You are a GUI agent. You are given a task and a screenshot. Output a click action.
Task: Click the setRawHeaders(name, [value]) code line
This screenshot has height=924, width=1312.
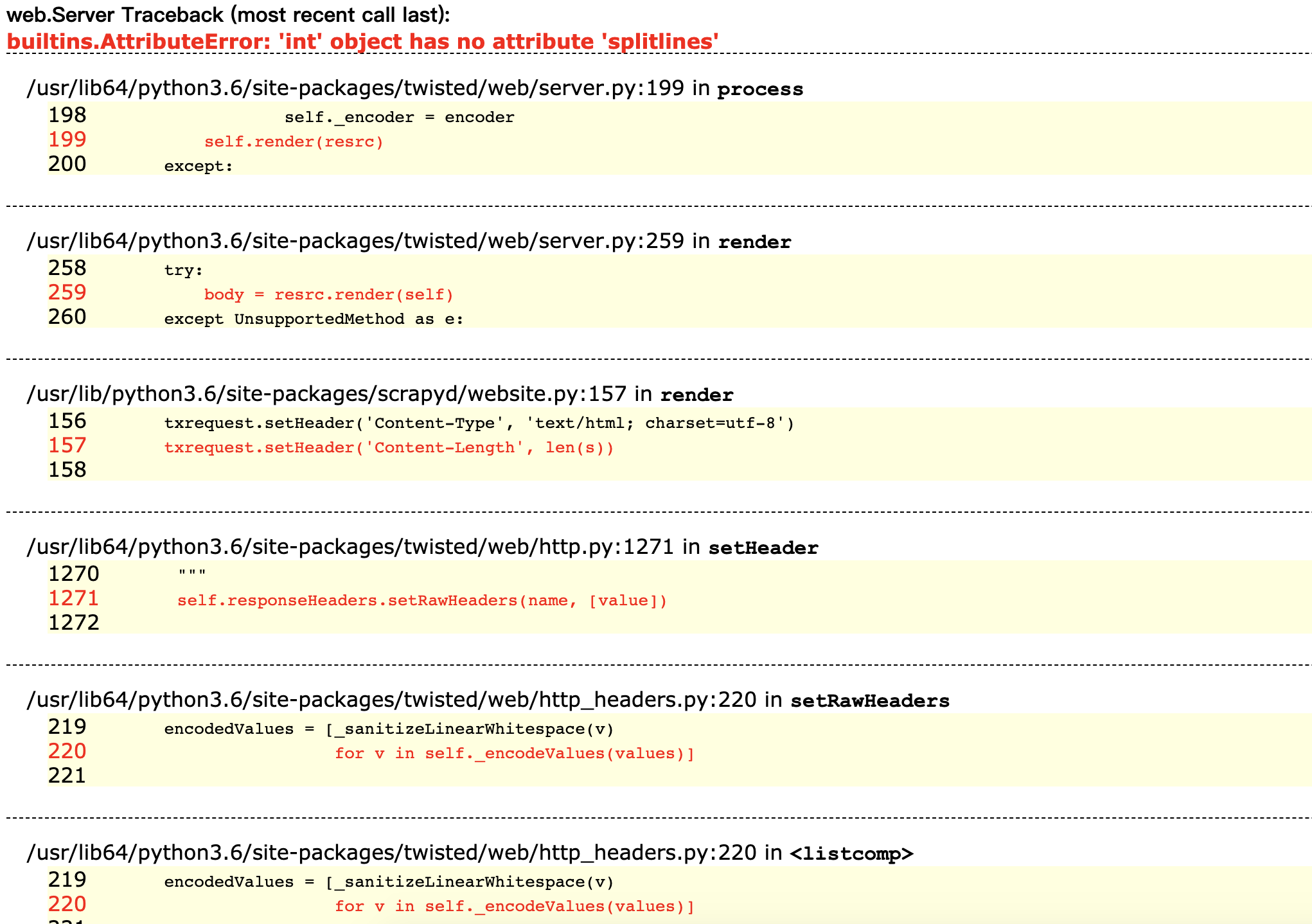pyautogui.click(x=422, y=600)
